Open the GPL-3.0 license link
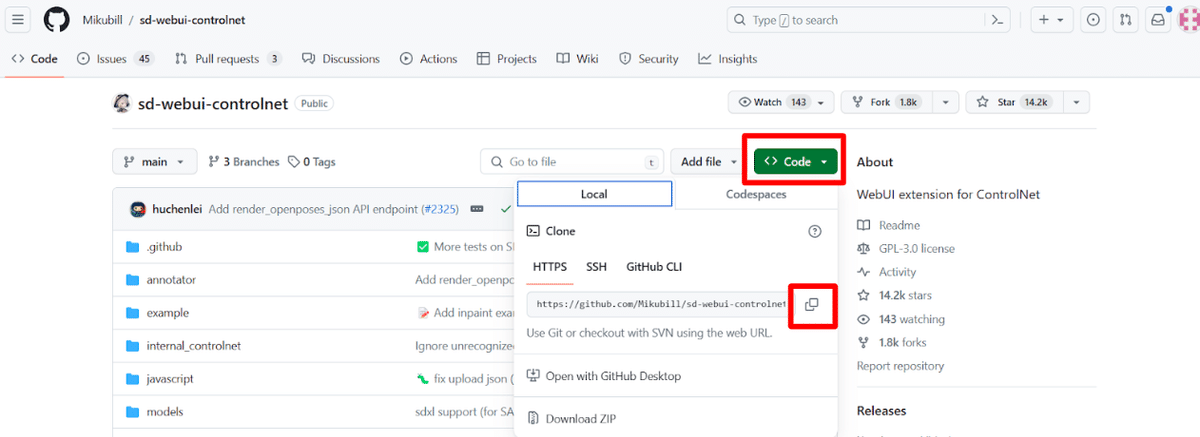 [x=906, y=248]
